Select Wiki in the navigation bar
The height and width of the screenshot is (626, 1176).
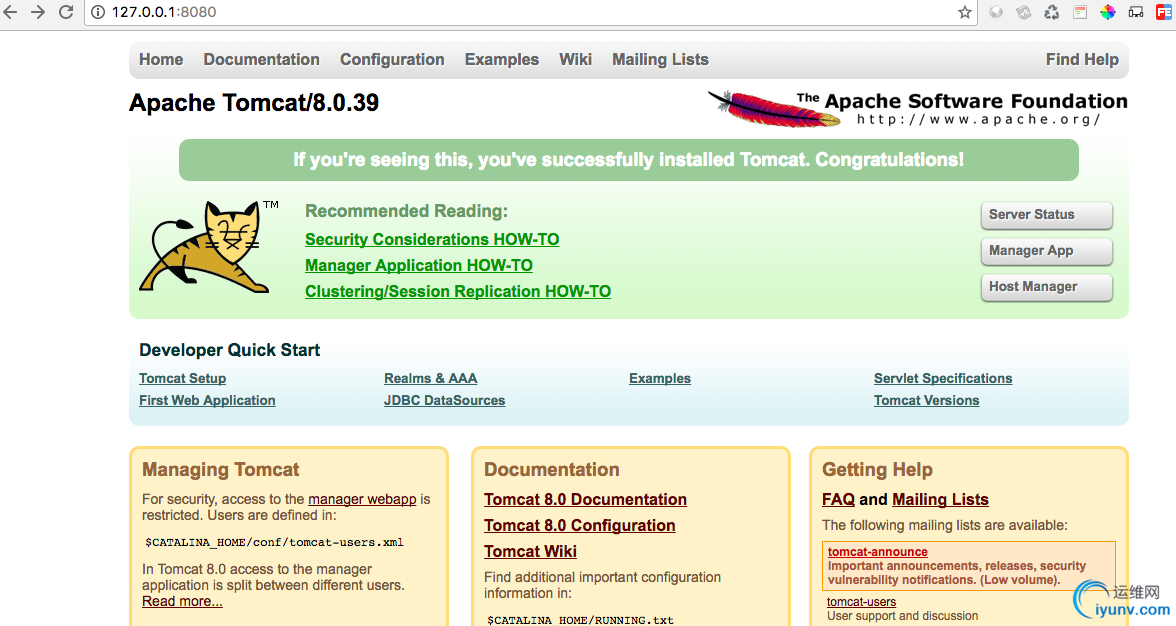(575, 60)
